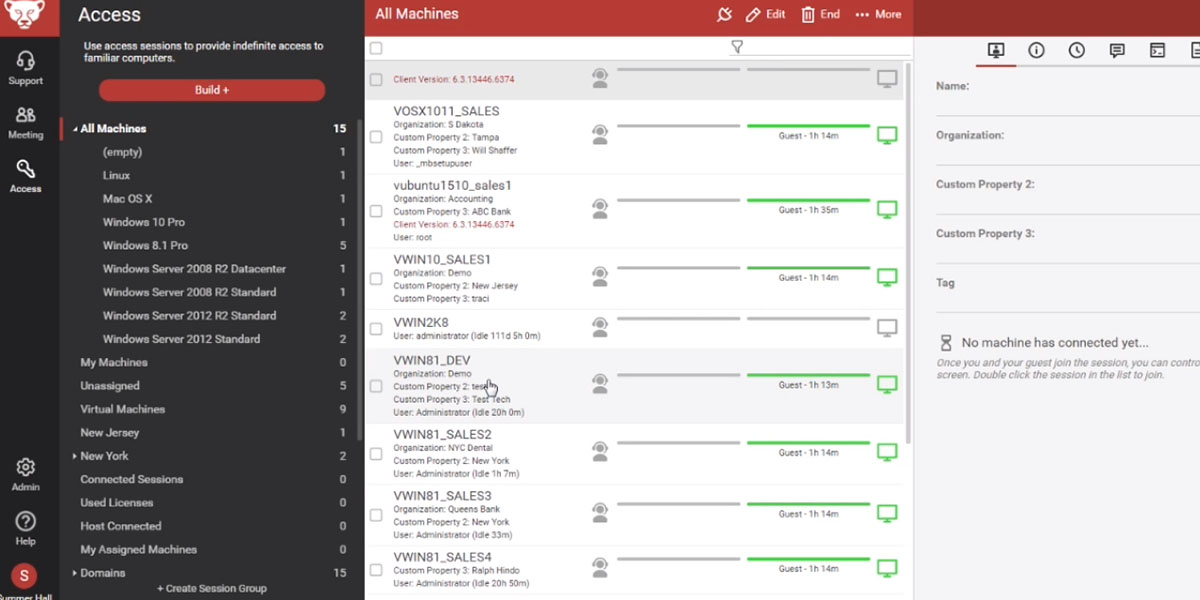Open the Meeting section in the sidebar
Viewport: 1200px width, 600px height.
25,122
